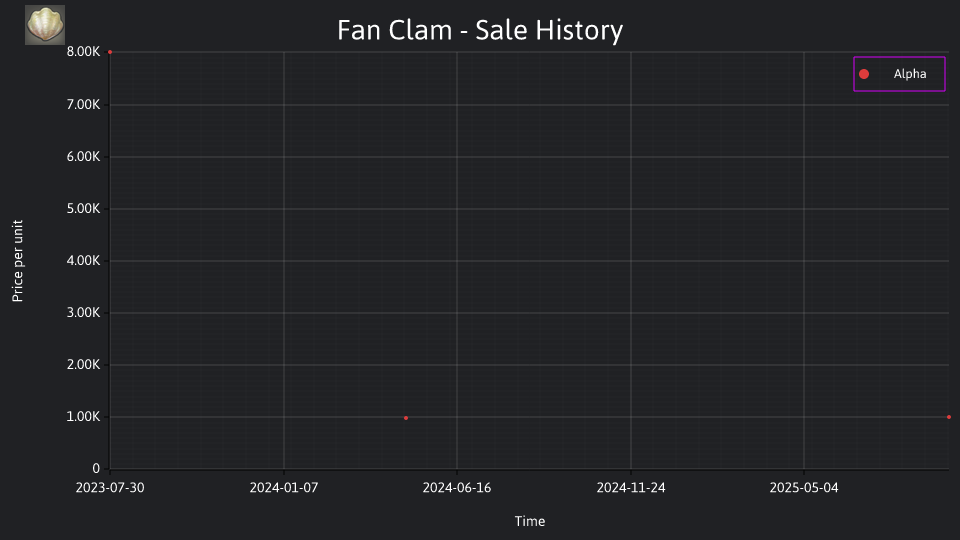Click the 3.00K y-axis label
This screenshot has width=960, height=540.
click(x=83, y=313)
